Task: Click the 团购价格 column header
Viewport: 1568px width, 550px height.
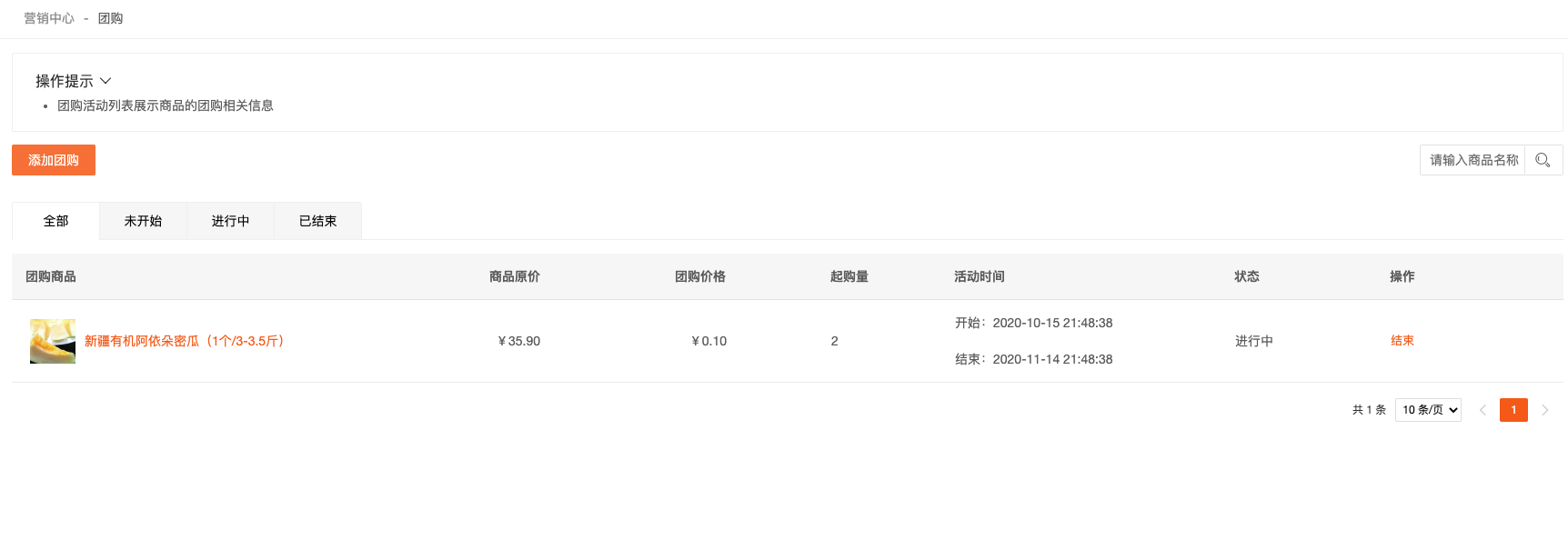Action: coord(700,276)
